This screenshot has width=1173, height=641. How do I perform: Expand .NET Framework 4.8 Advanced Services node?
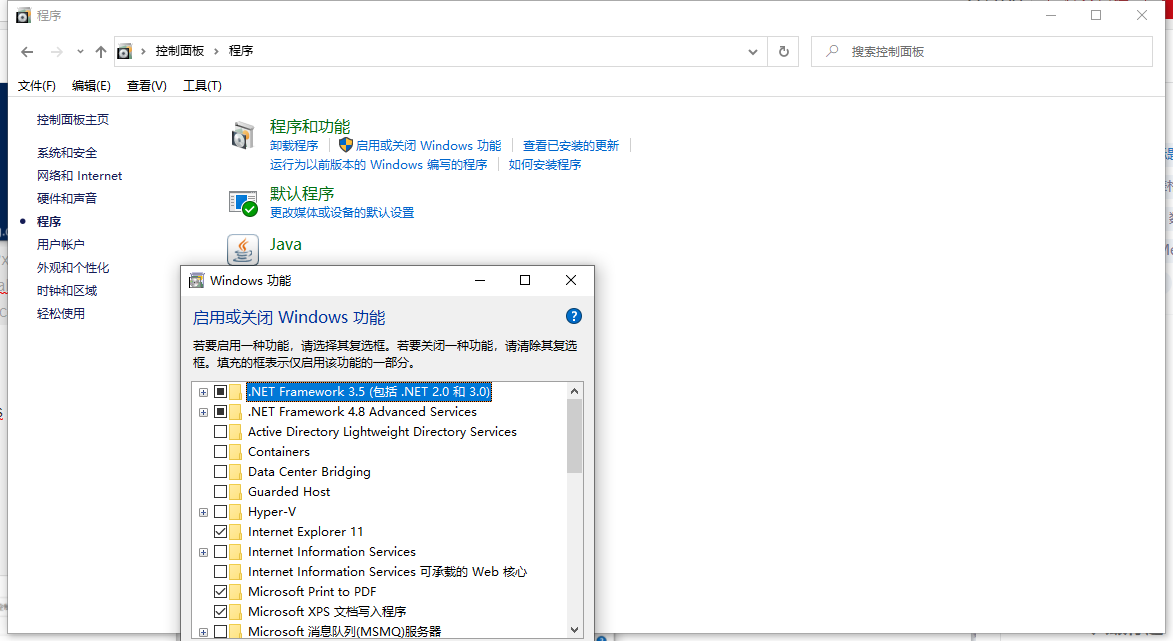[203, 412]
